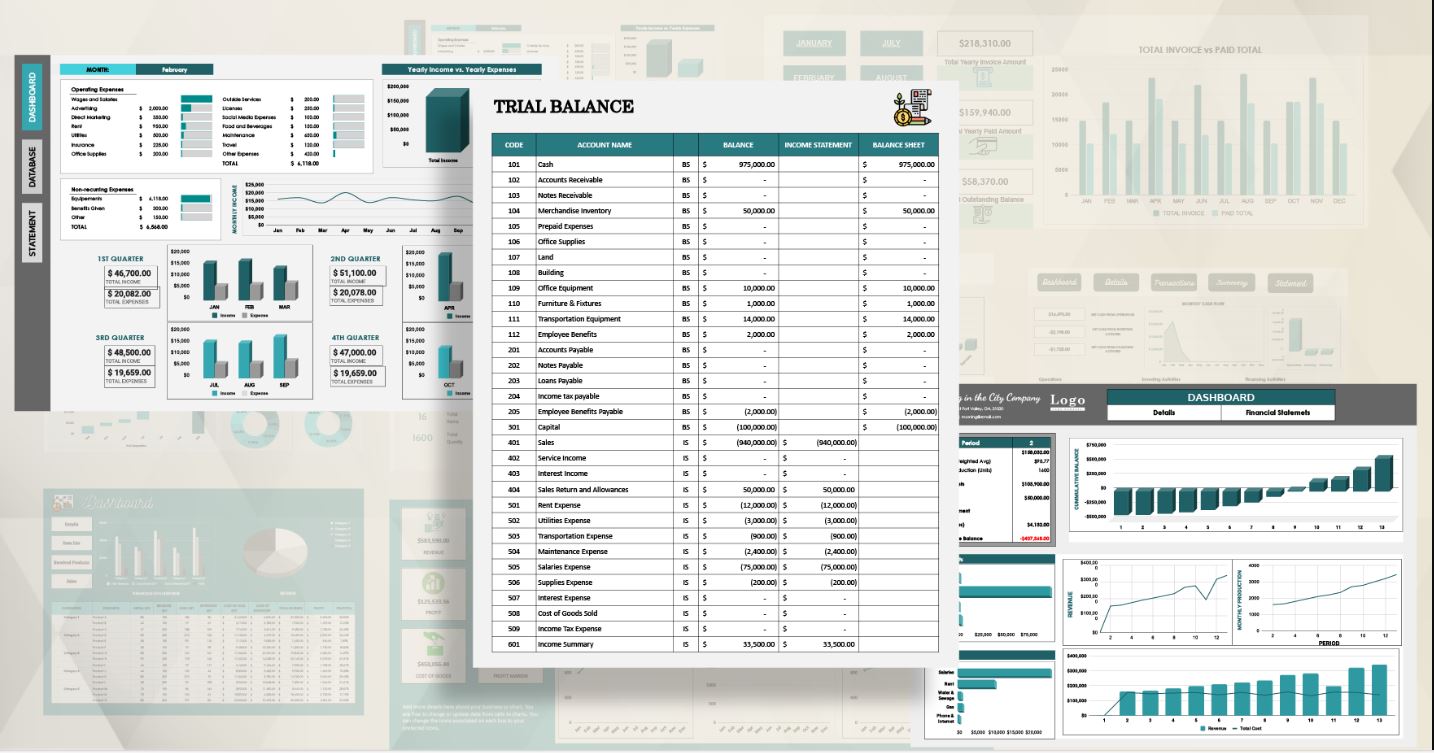1434x753 pixels.
Task: Click the ACCOUNT NAME column header
Action: point(604,145)
